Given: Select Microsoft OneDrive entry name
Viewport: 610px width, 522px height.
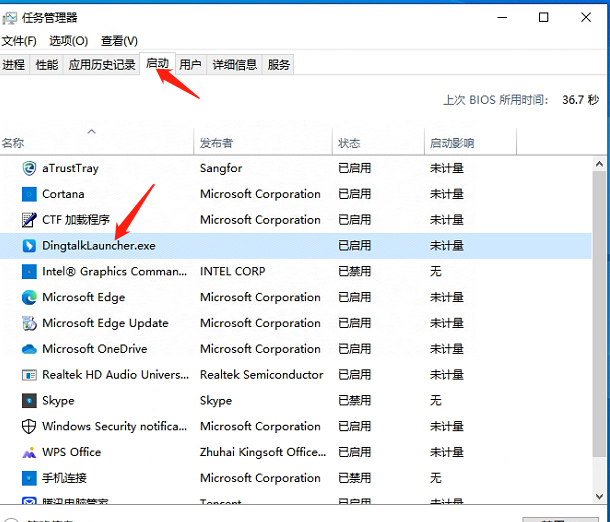Looking at the screenshot, I should coord(95,349).
